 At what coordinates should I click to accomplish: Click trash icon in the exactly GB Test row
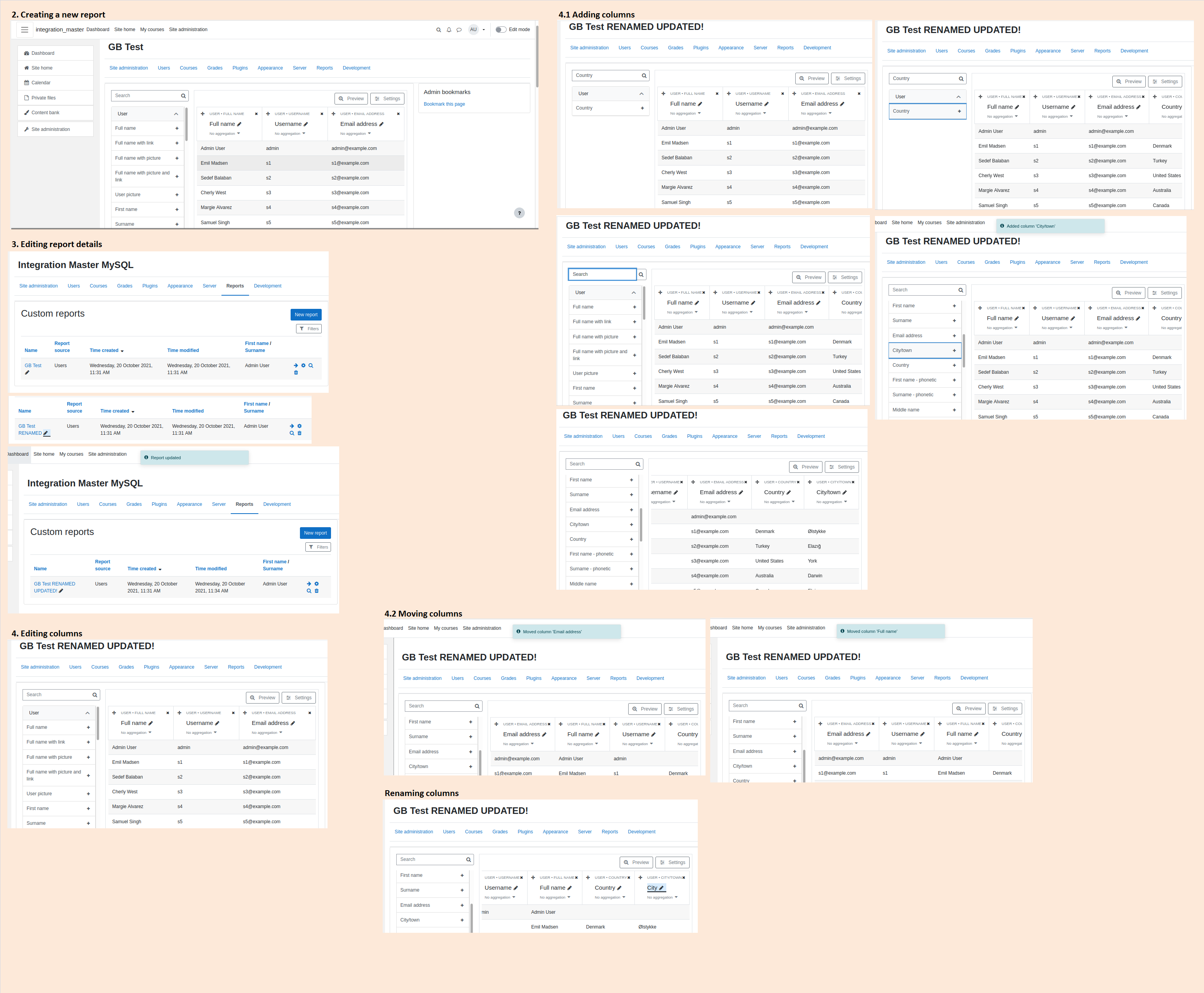pos(296,373)
